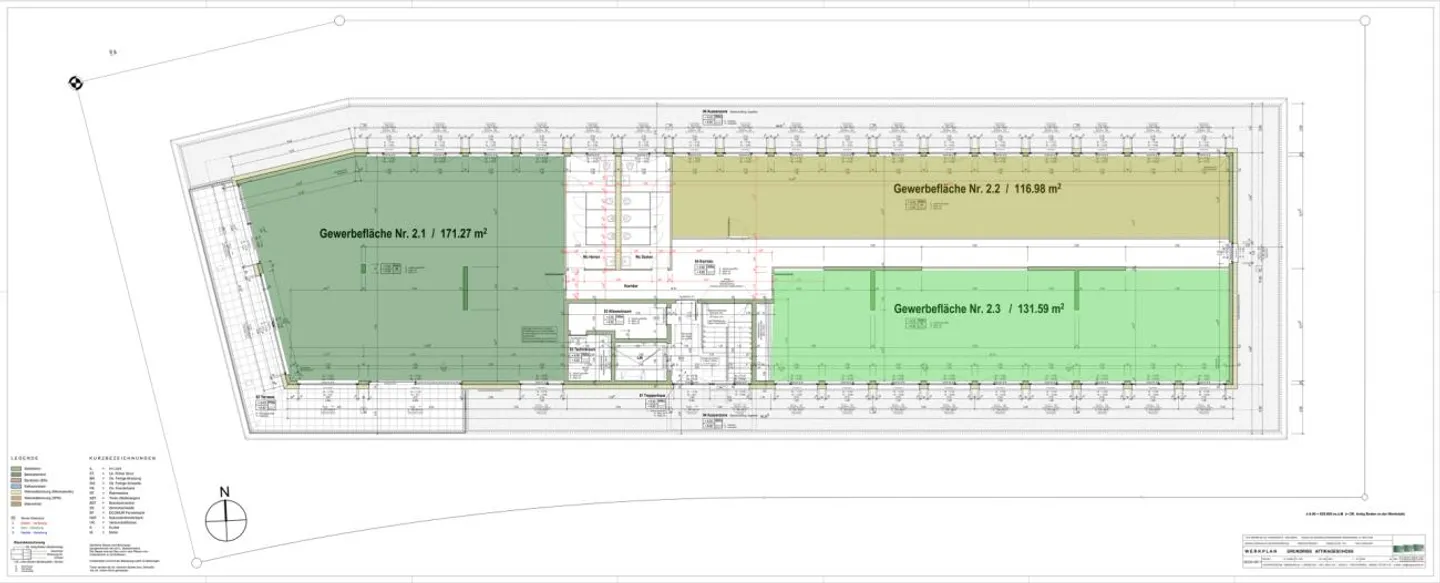Click the LEGENDE heading
The width and height of the screenshot is (1440, 583).
pos(23,457)
